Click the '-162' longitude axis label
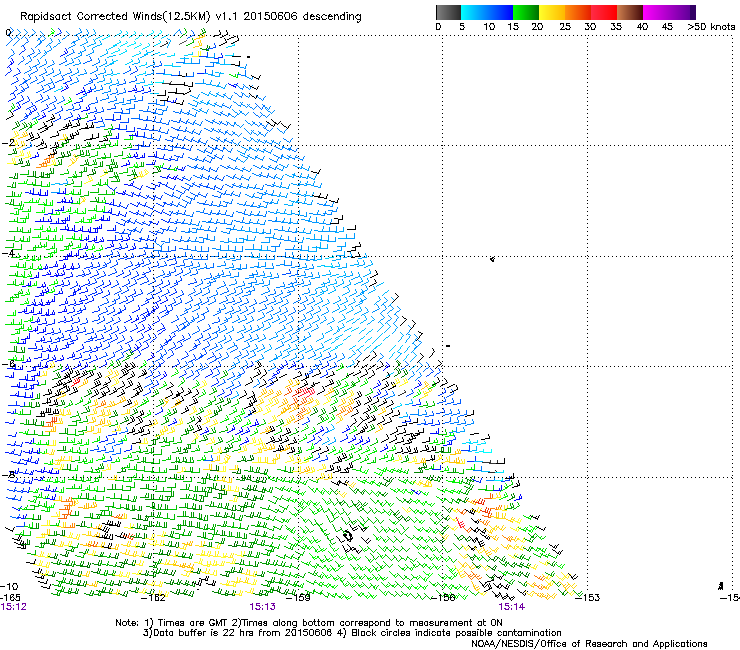Image resolution: width=740 pixels, height=650 pixels. pyautogui.click(x=154, y=598)
